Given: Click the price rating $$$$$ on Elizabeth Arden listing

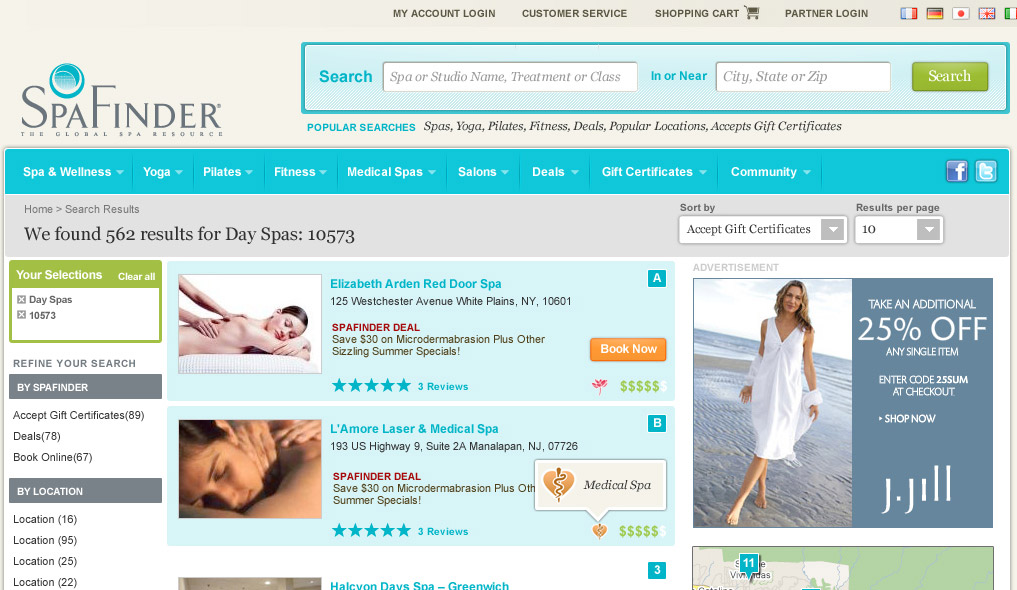Looking at the screenshot, I should pos(642,386).
